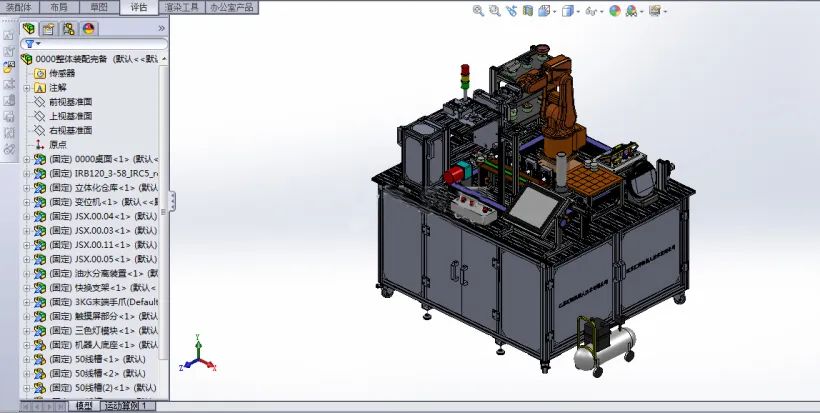This screenshot has height=413, width=820.
Task: Open the 运动算例 1 bottom tab
Action: point(129,406)
